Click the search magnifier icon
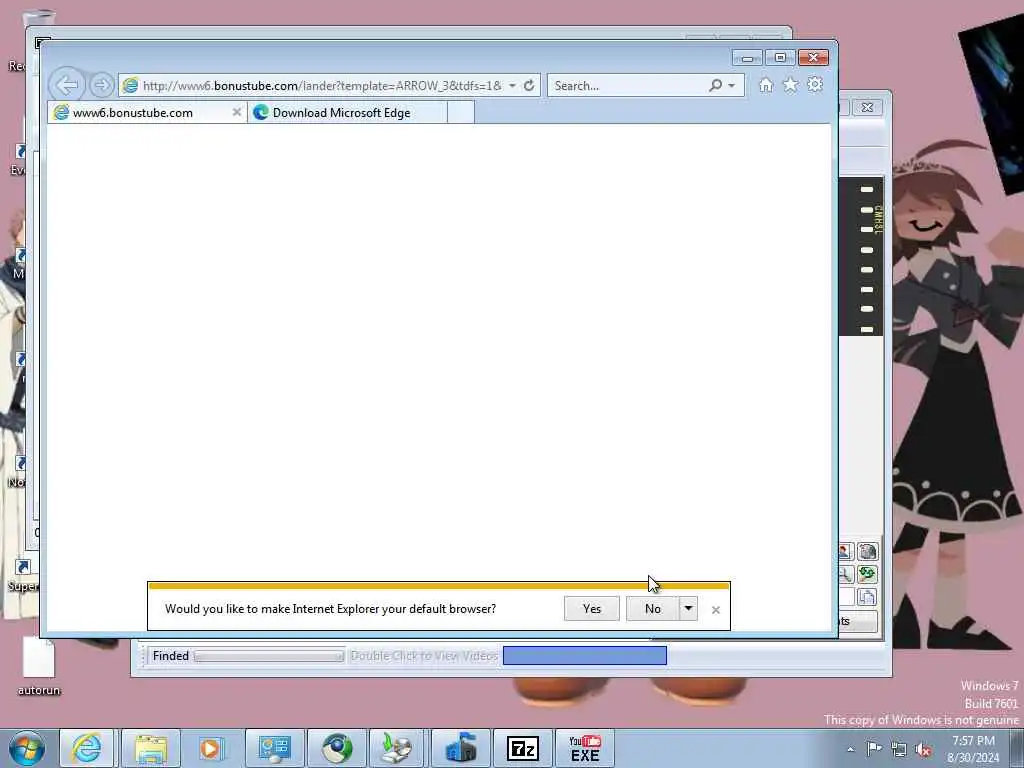Image resolution: width=1024 pixels, height=768 pixels. [716, 86]
